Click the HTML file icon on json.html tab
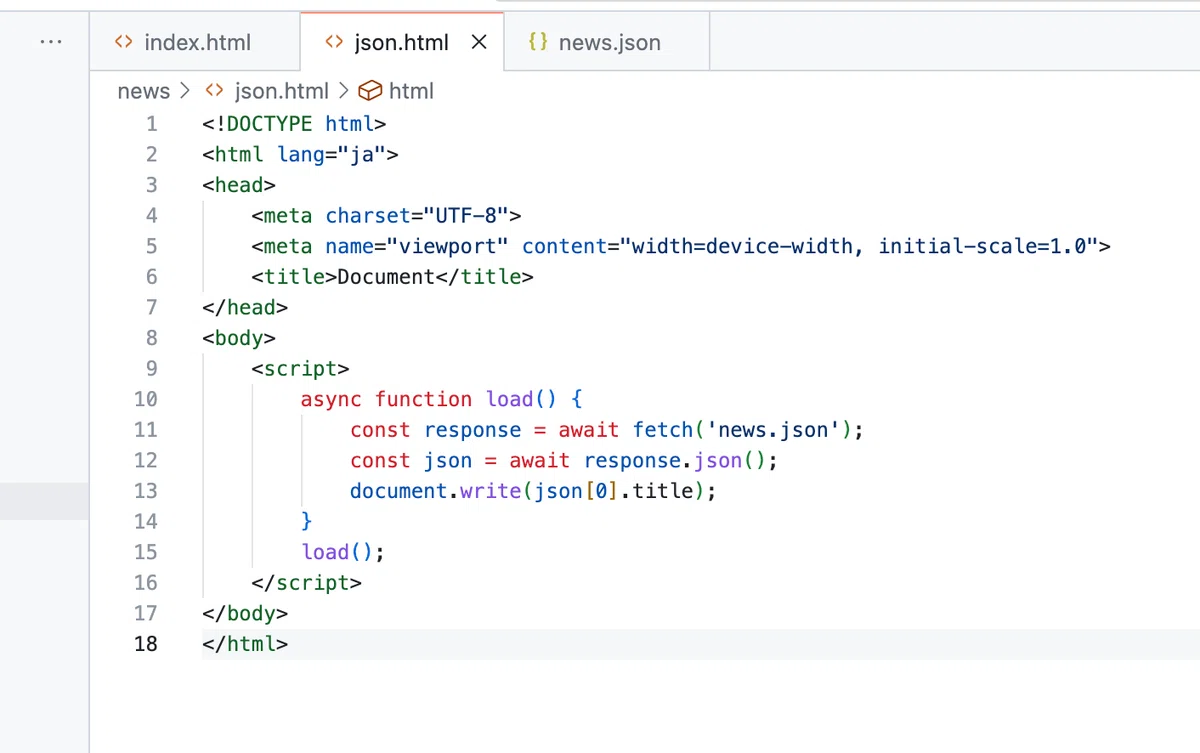The image size is (1200, 753). click(334, 42)
